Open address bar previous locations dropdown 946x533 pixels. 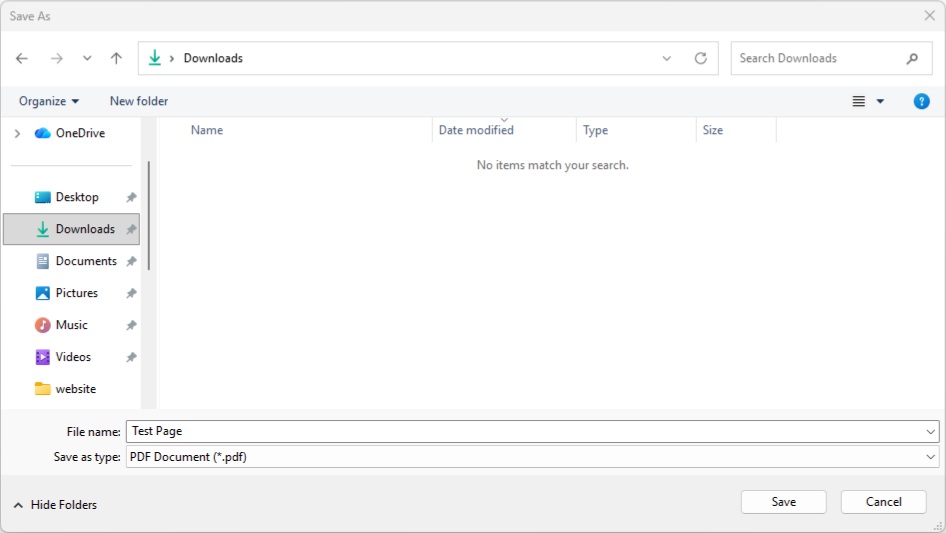(667, 59)
